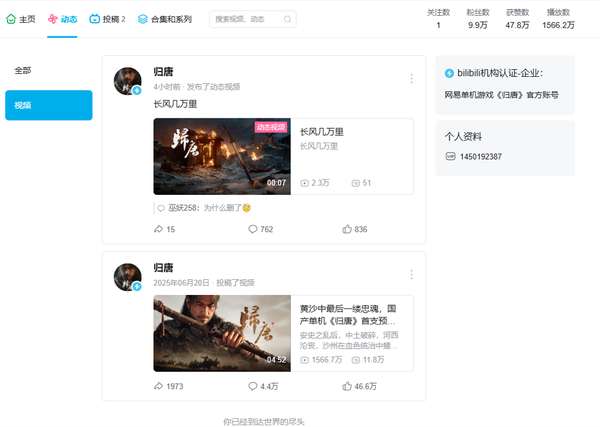Focus the video and dynamic search field
This screenshot has height=427, width=600.
(x=253, y=19)
